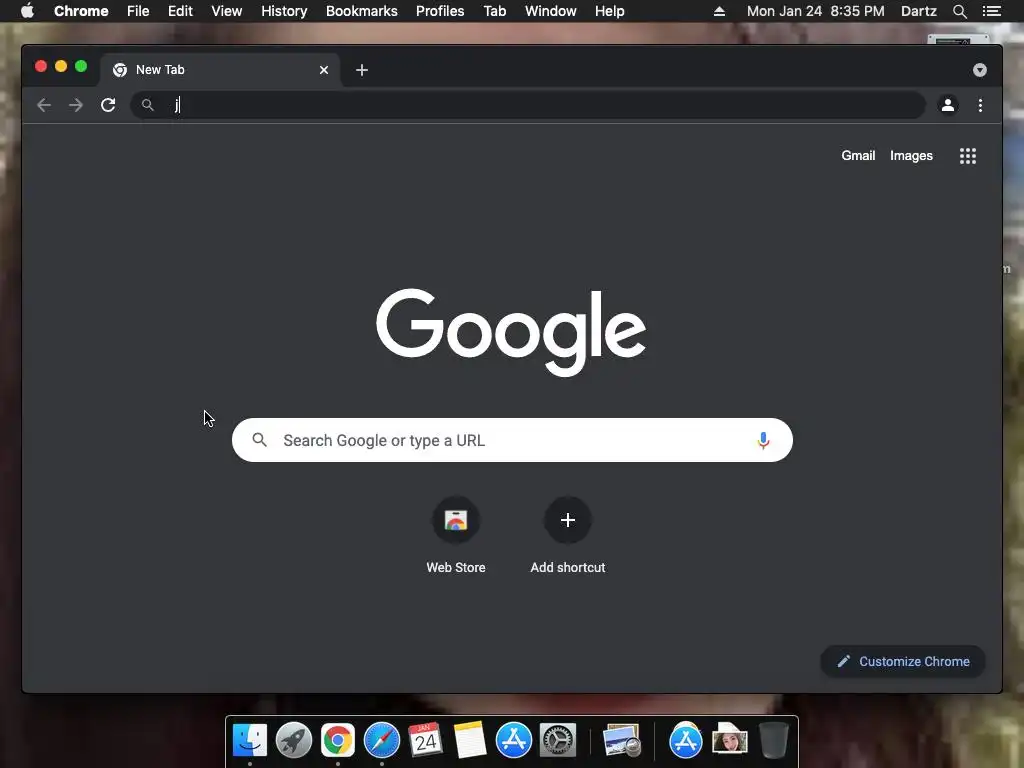The image size is (1024, 768).
Task: Click the forward navigation arrow
Action: (x=76, y=105)
